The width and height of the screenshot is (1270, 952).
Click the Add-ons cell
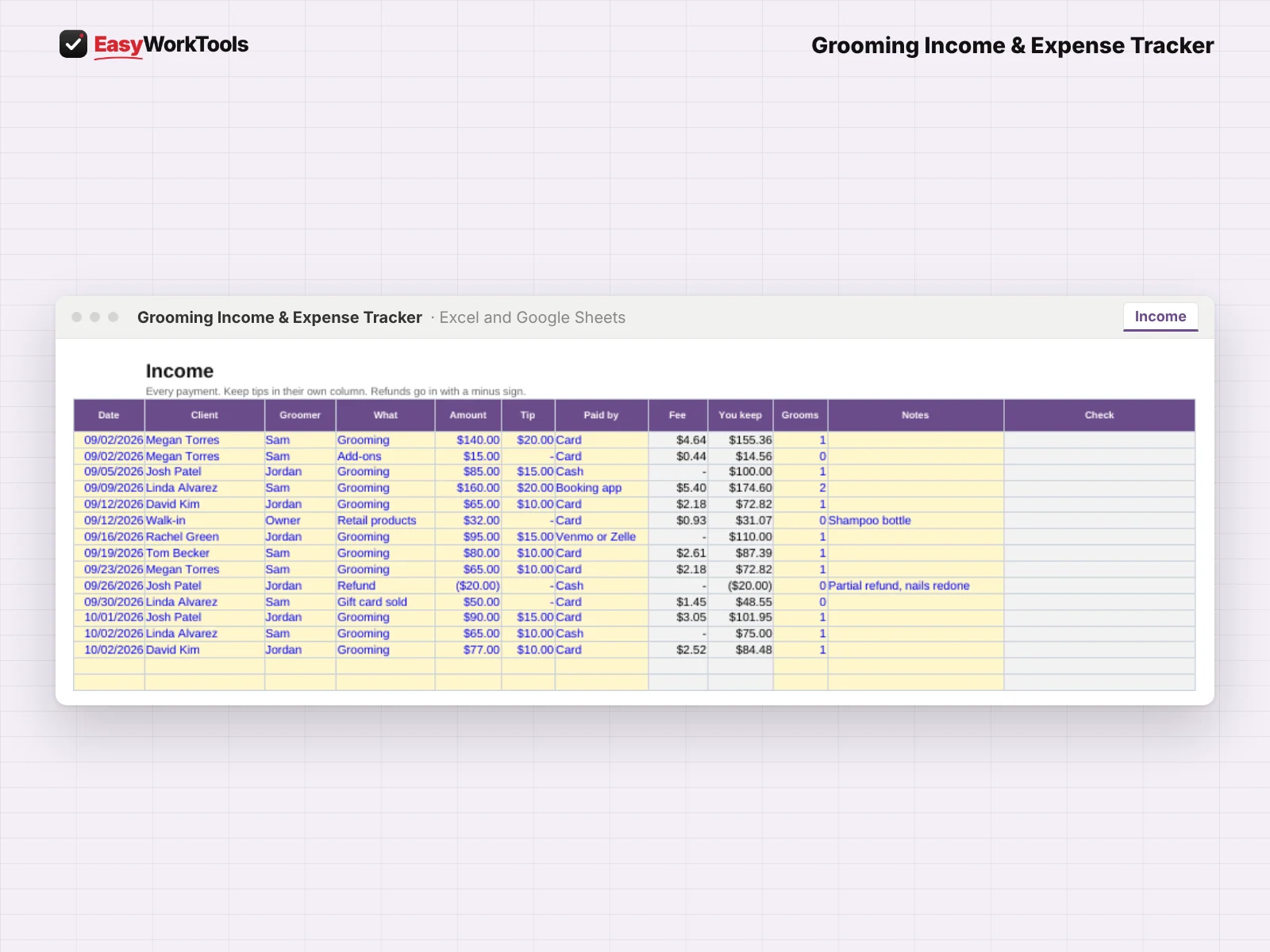pyautogui.click(x=386, y=456)
